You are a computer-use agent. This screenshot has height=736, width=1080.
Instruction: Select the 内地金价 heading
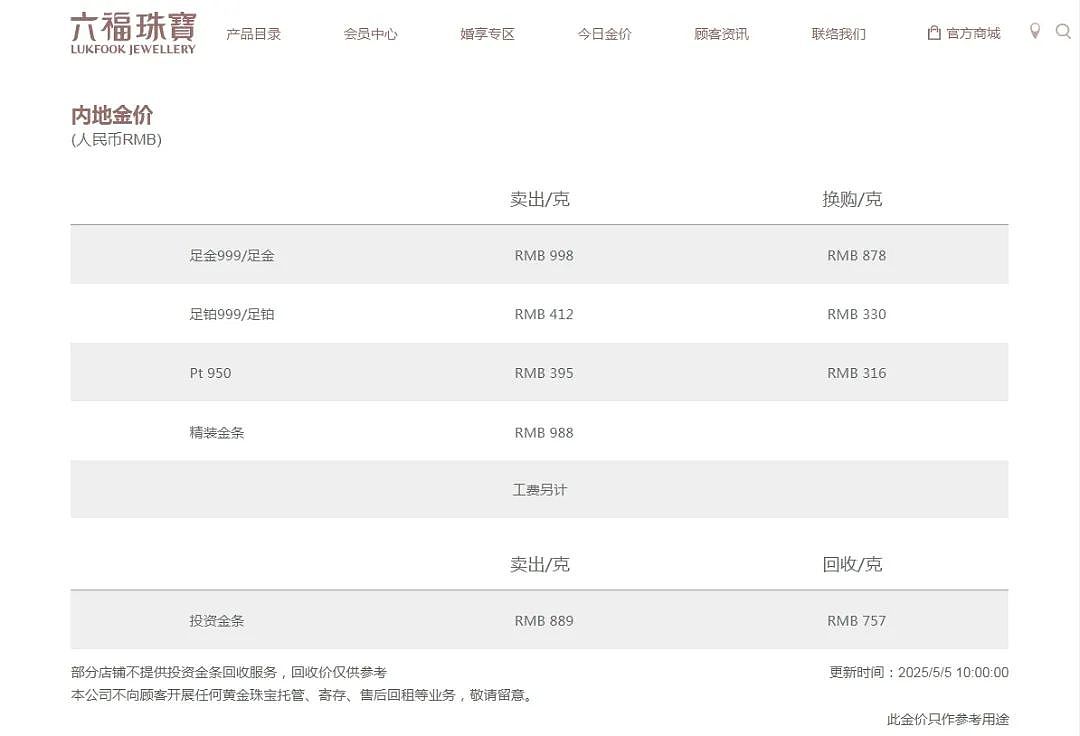coord(112,115)
